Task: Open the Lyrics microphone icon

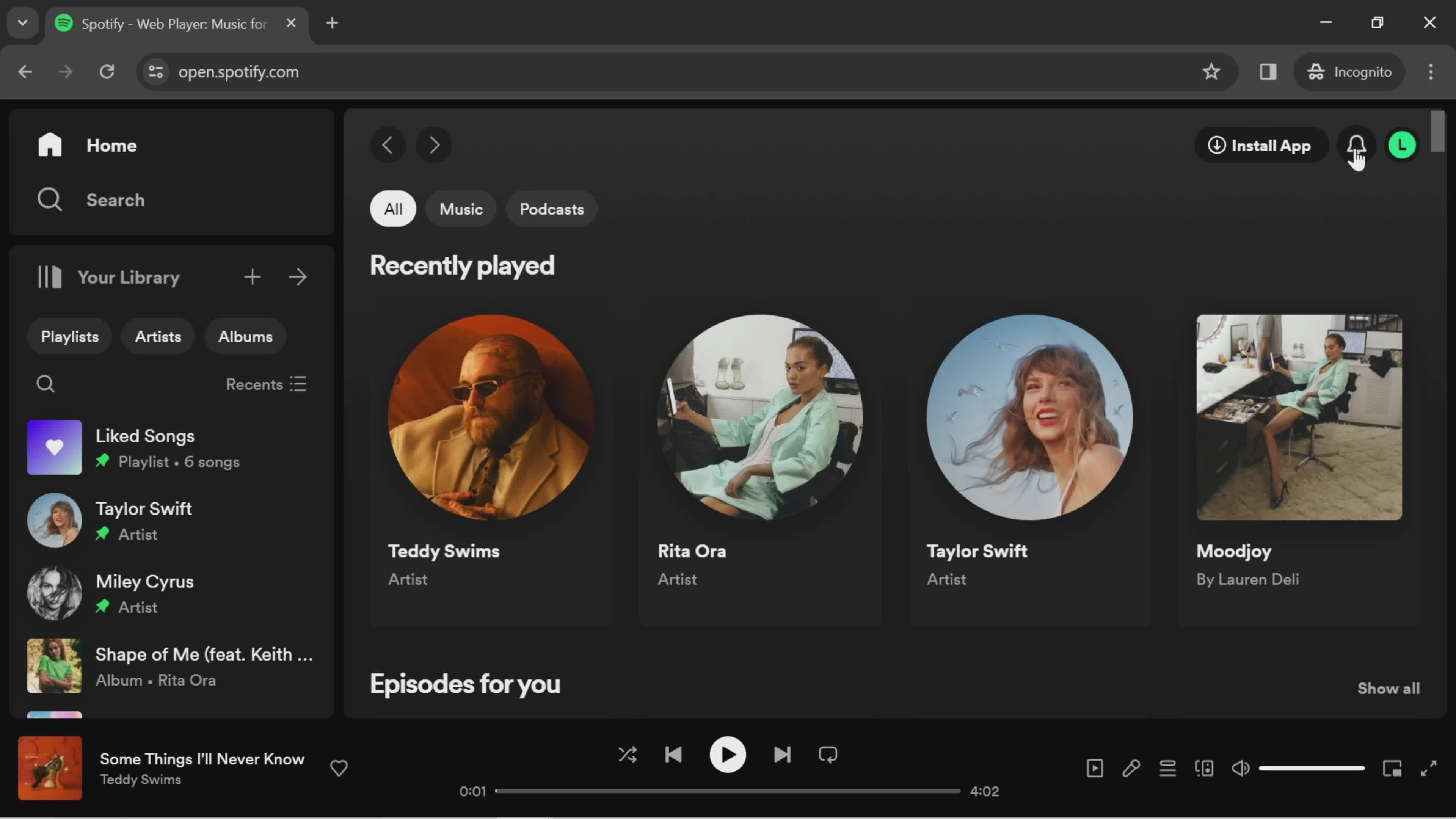Action: (1131, 768)
